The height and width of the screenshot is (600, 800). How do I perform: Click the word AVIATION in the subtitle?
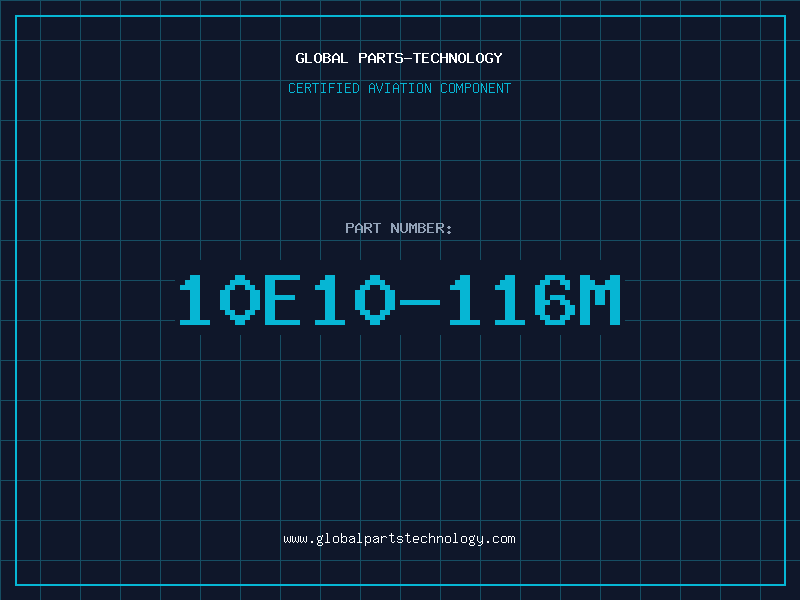(x=400, y=88)
